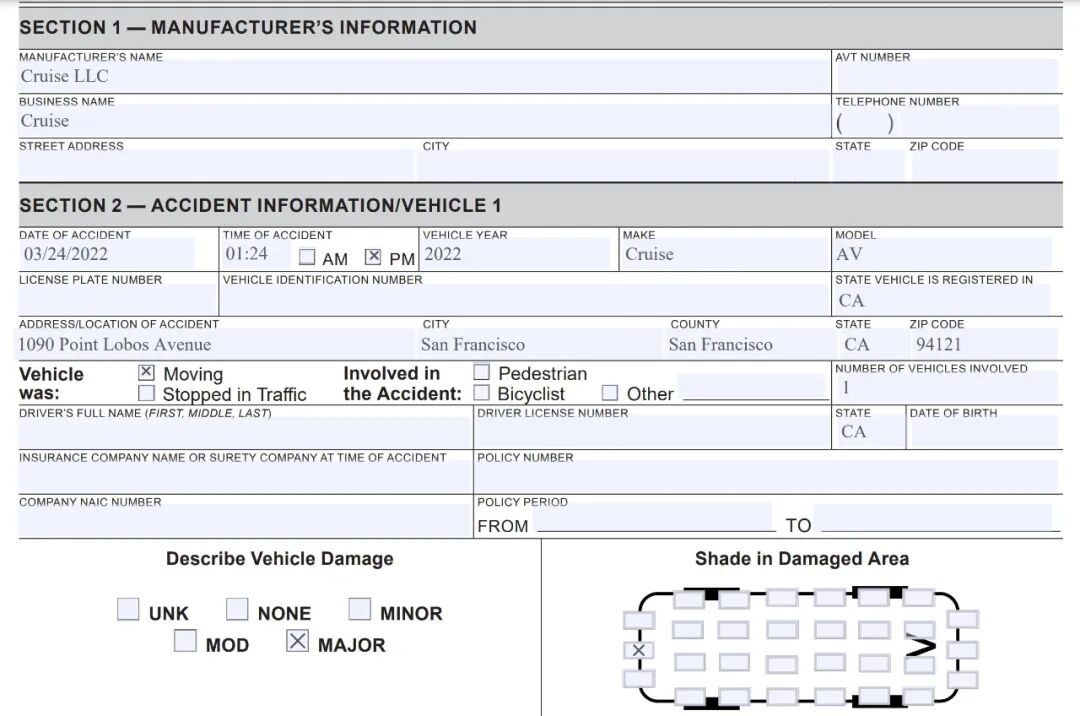This screenshot has height=716, width=1080.
Task: Edit the Make field showing Cruise
Action: [x=724, y=255]
